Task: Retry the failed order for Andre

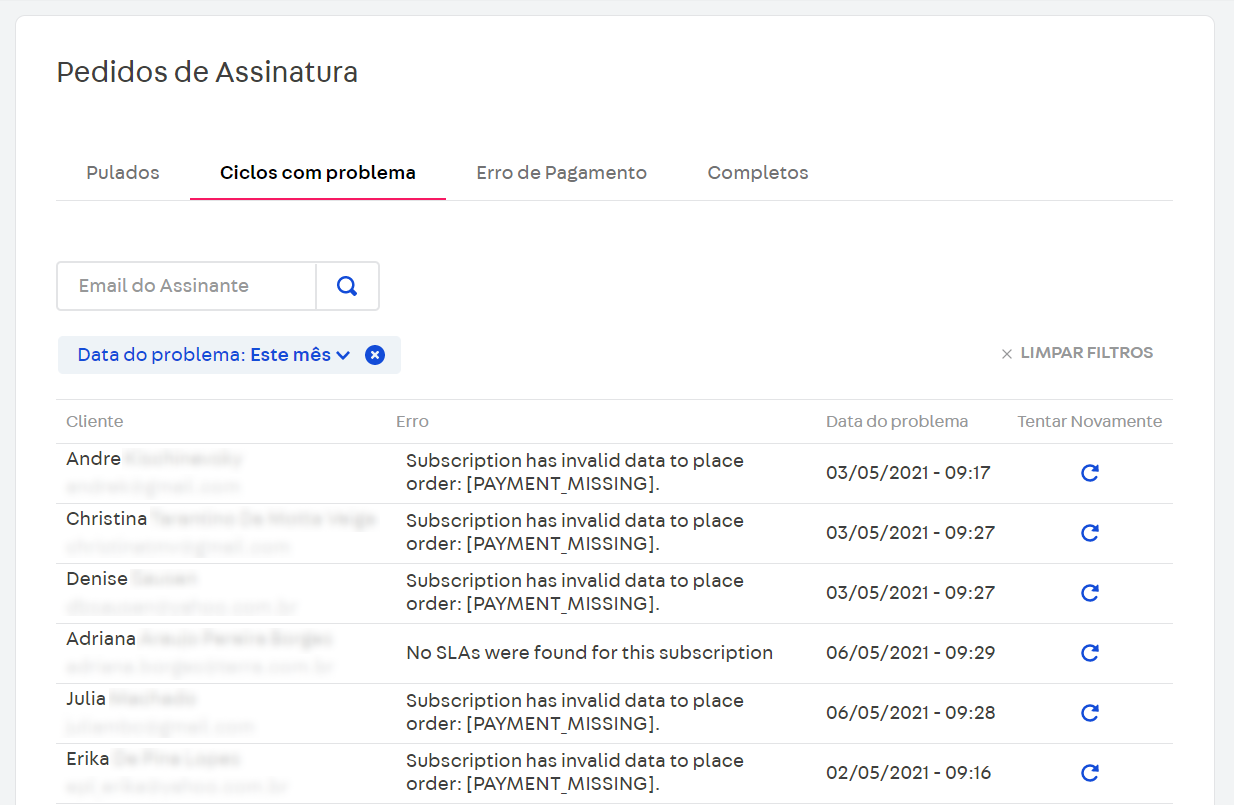Action: coord(1089,472)
